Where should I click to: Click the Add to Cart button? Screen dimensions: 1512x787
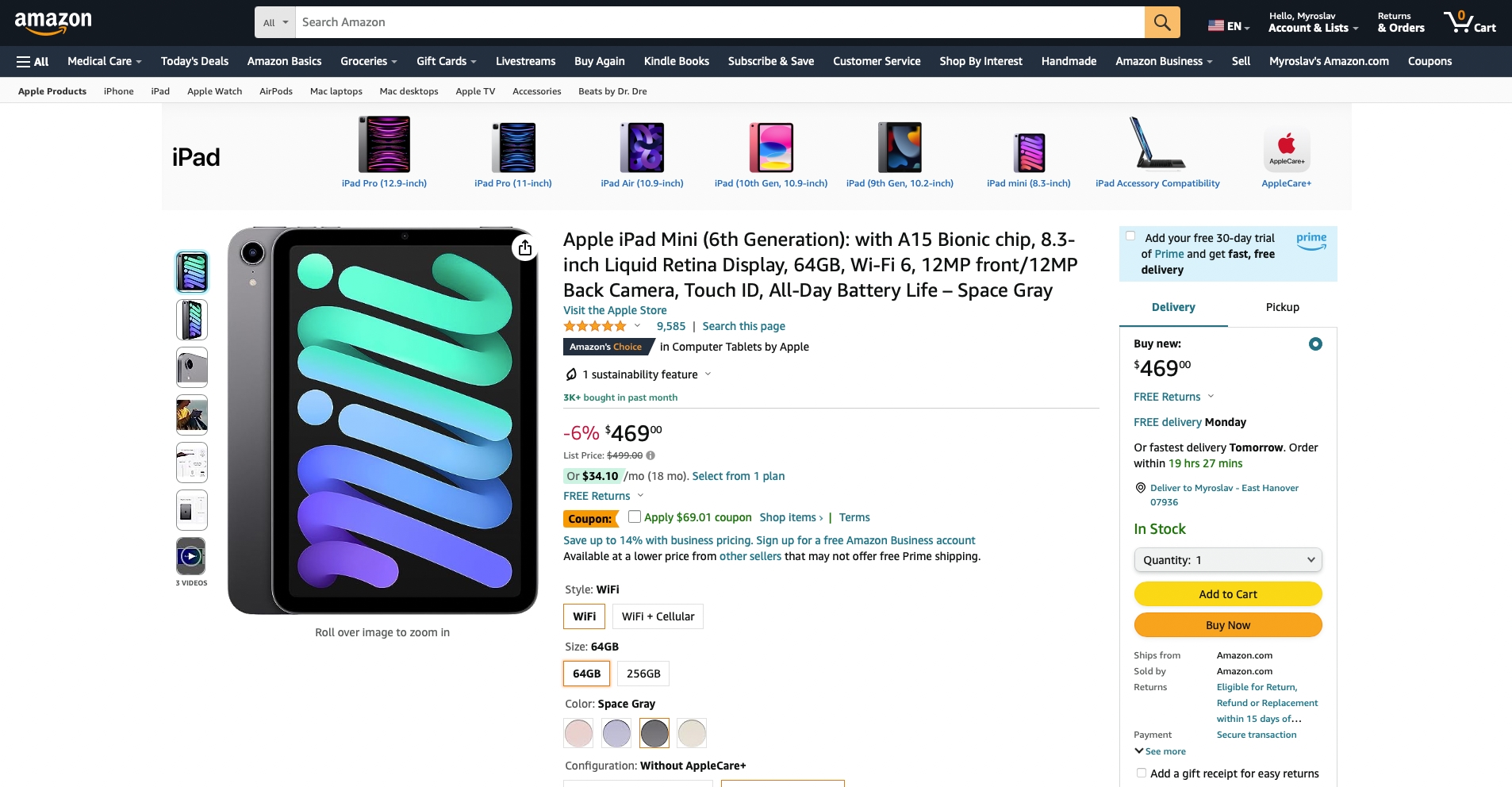1228,594
